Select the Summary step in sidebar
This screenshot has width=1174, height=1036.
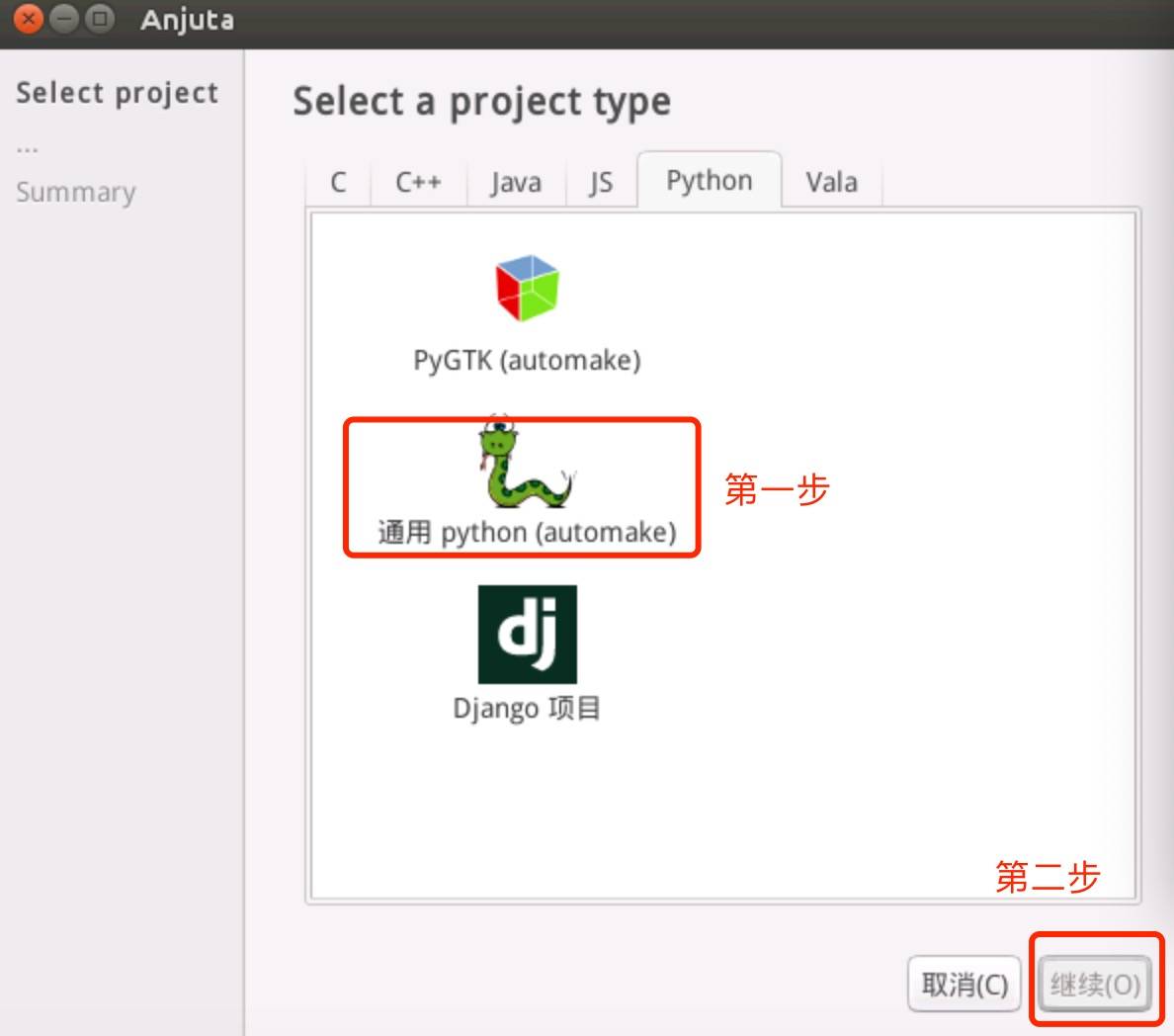tap(76, 193)
